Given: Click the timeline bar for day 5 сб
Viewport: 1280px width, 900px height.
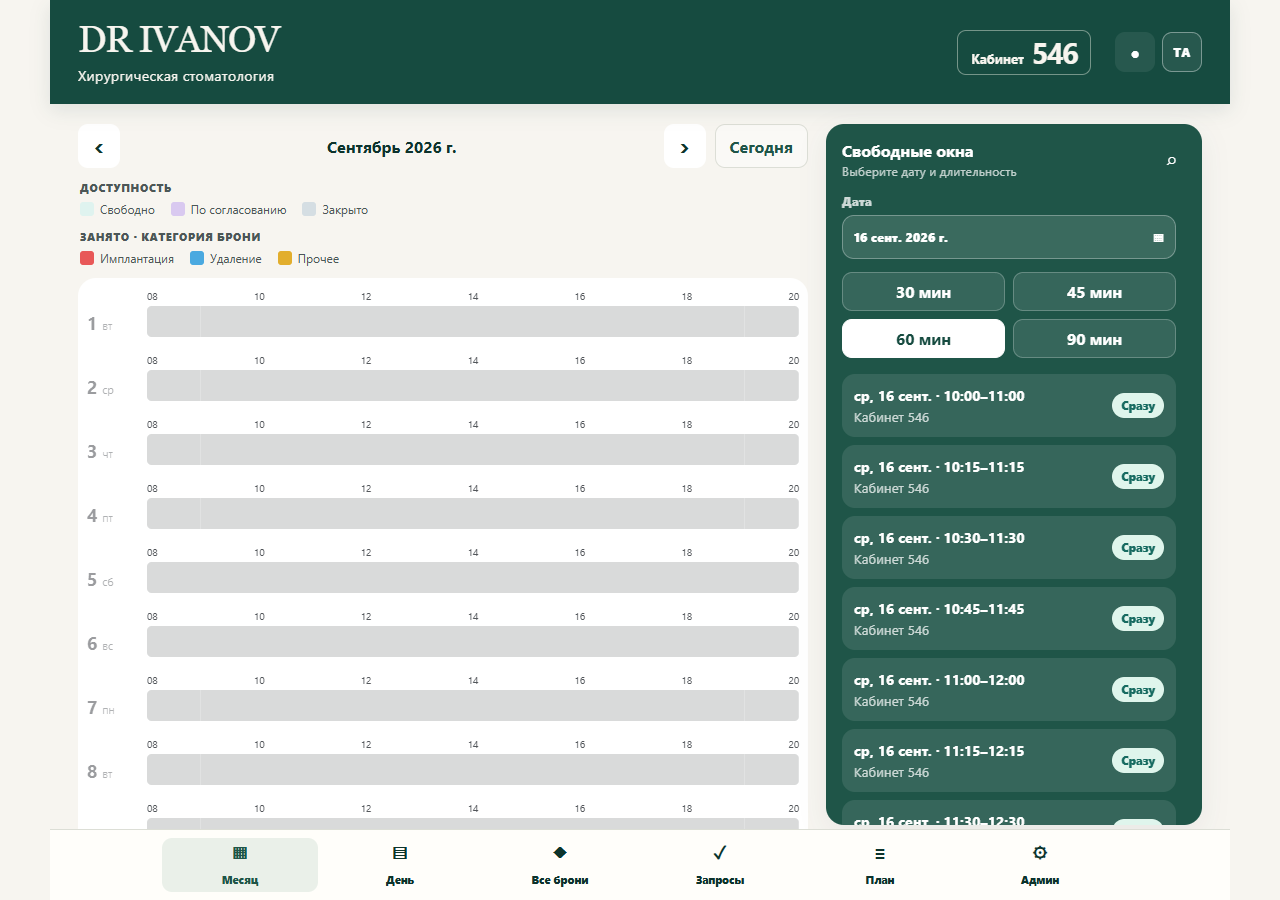Looking at the screenshot, I should (473, 578).
